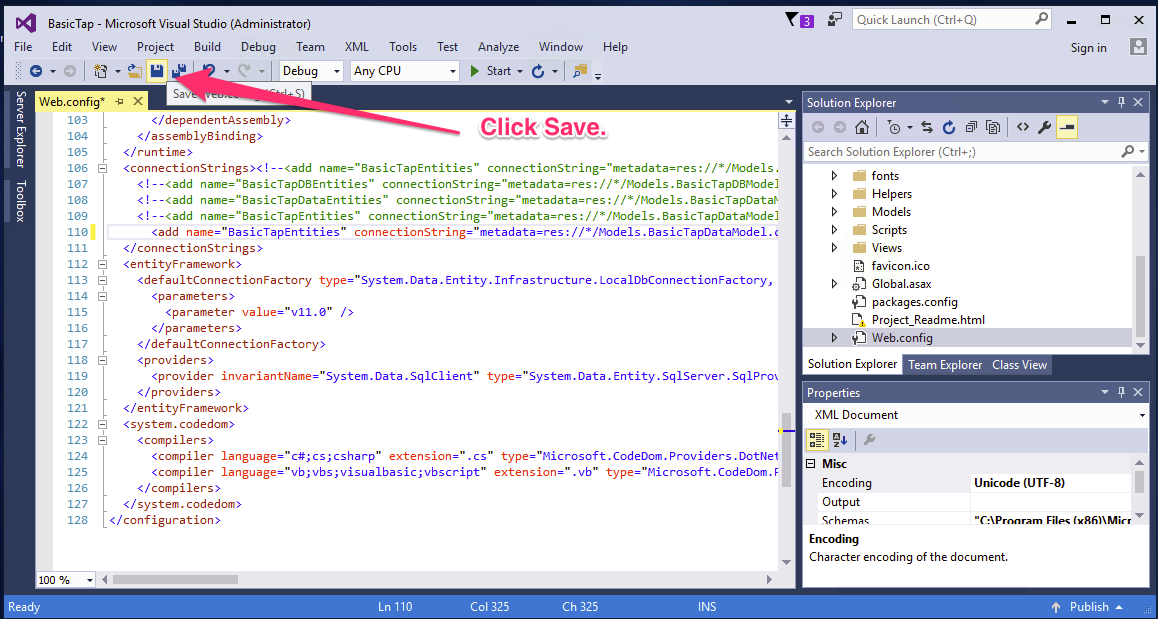Viewport: 1158px width, 619px height.
Task: Click the editor horizontal scrollbar thumb
Action: tap(175, 580)
